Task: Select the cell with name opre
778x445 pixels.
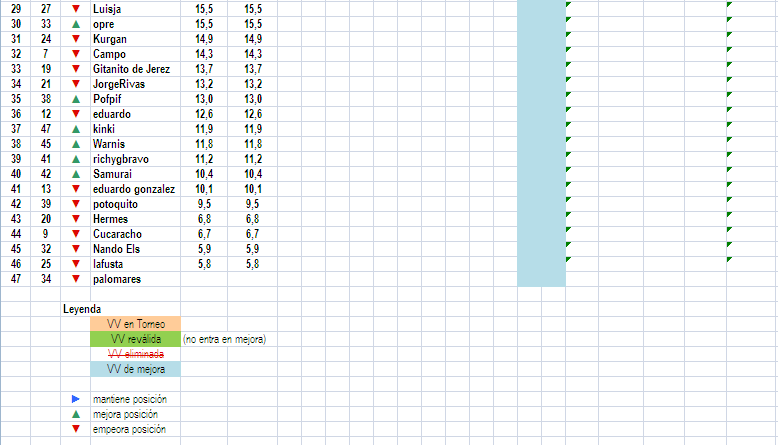Action: point(135,24)
